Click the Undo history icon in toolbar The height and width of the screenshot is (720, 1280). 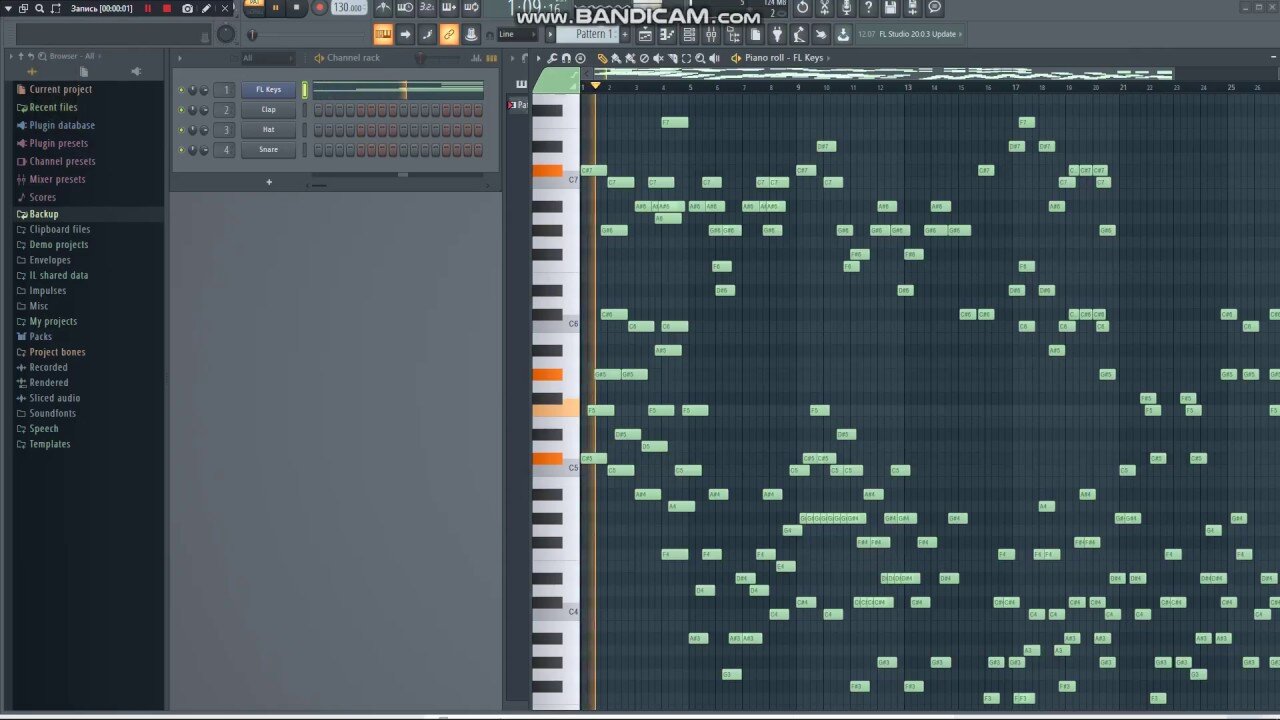point(802,7)
